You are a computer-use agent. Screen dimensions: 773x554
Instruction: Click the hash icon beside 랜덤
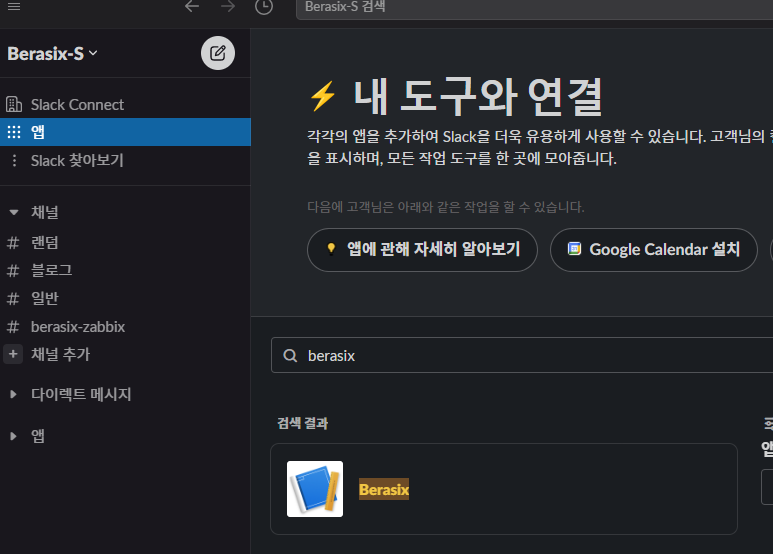tap(13, 242)
